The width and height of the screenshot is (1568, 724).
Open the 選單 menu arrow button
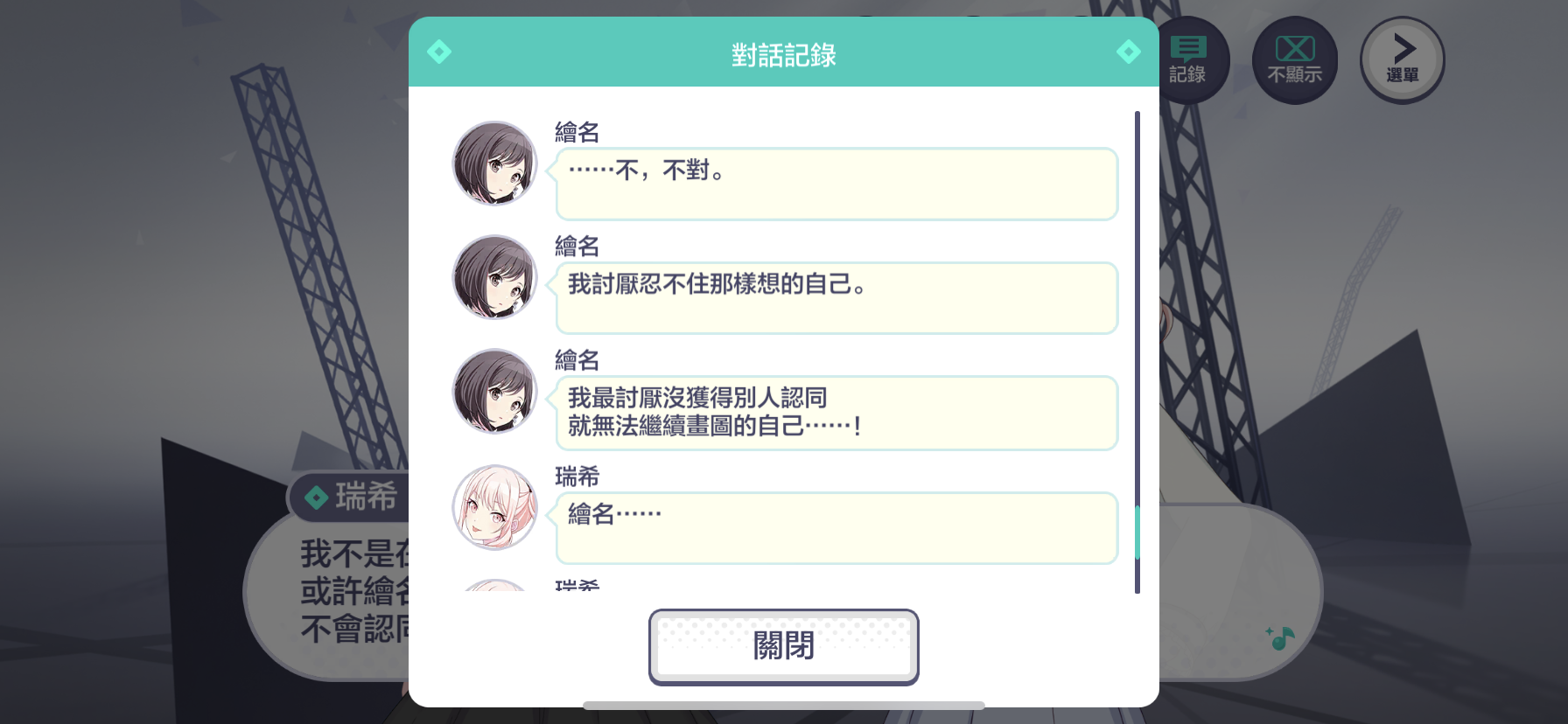tap(1402, 60)
